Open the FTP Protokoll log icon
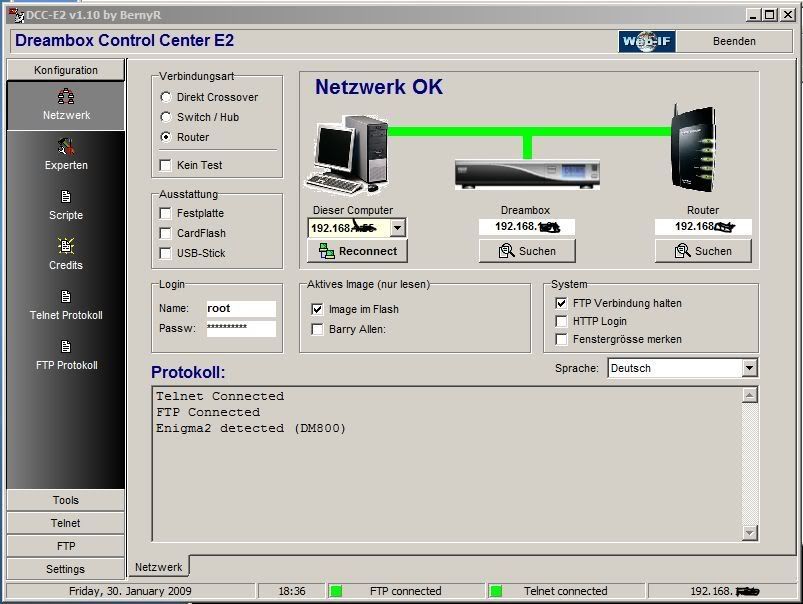The height and width of the screenshot is (604, 803). 66,346
